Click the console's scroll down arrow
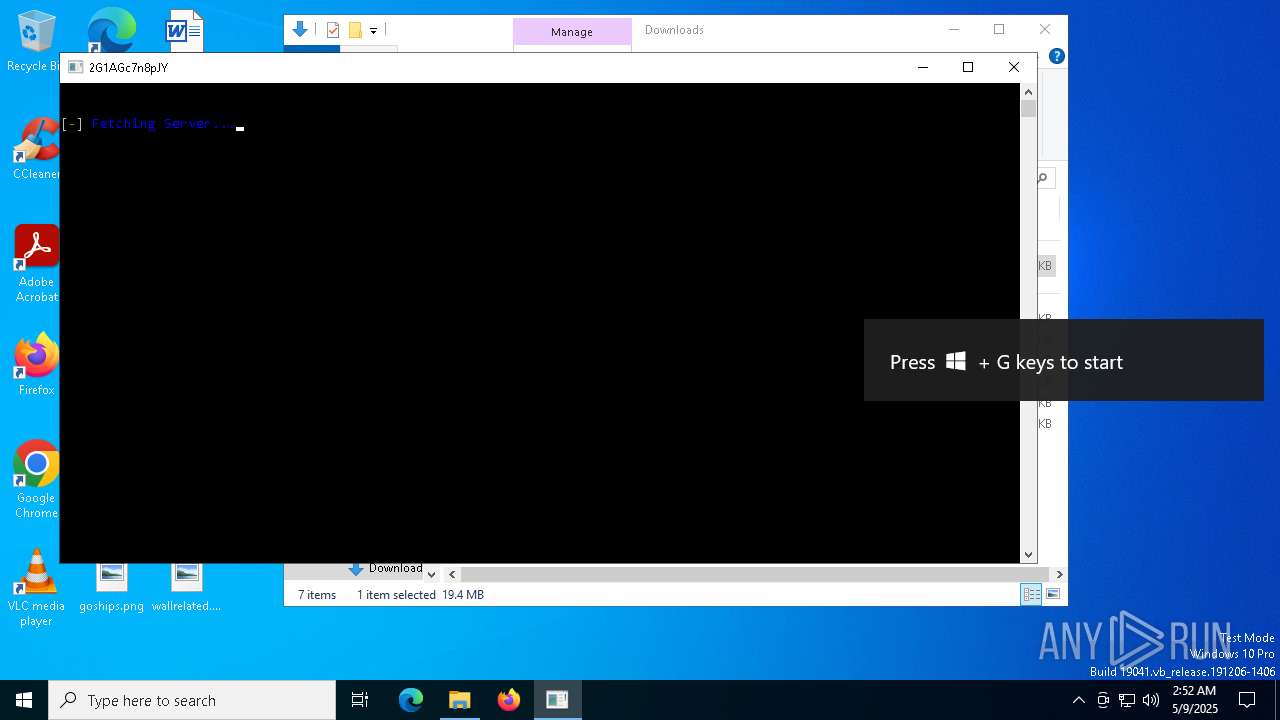The image size is (1280, 720). pos(1028,554)
